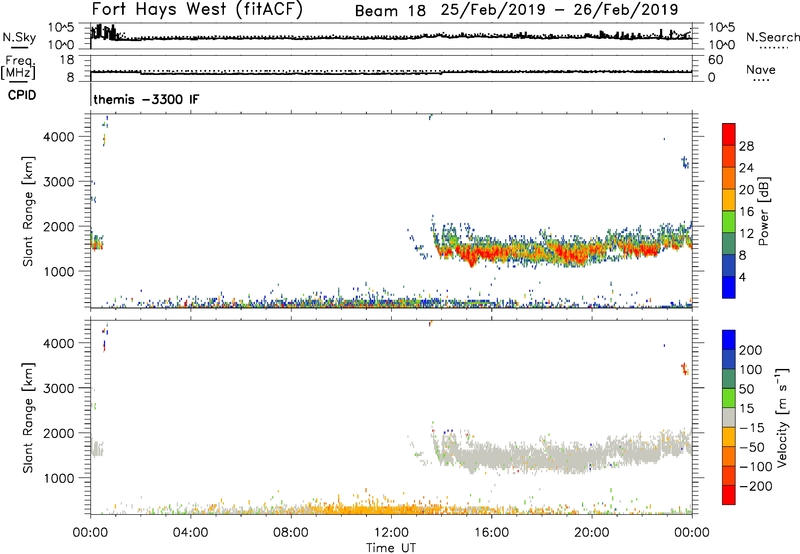The height and width of the screenshot is (554, 800).
Task: Click the 'N.Search' legend label
Action: tap(772, 37)
